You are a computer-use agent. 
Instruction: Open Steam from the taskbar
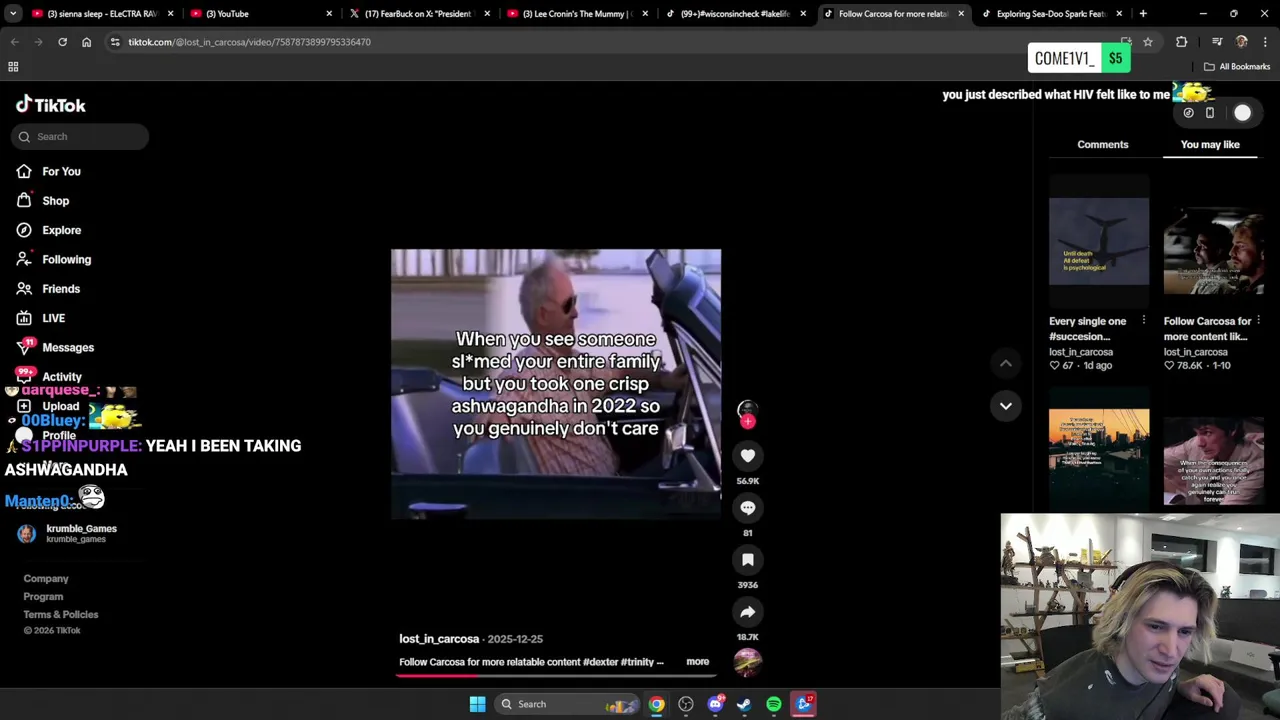(x=744, y=704)
